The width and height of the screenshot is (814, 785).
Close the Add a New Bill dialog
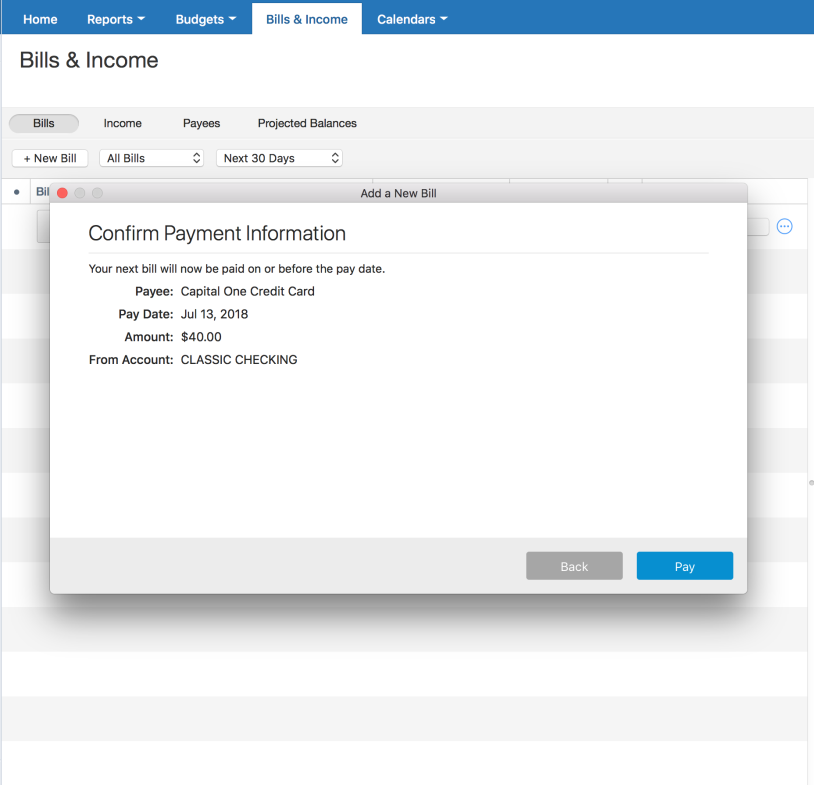62,193
